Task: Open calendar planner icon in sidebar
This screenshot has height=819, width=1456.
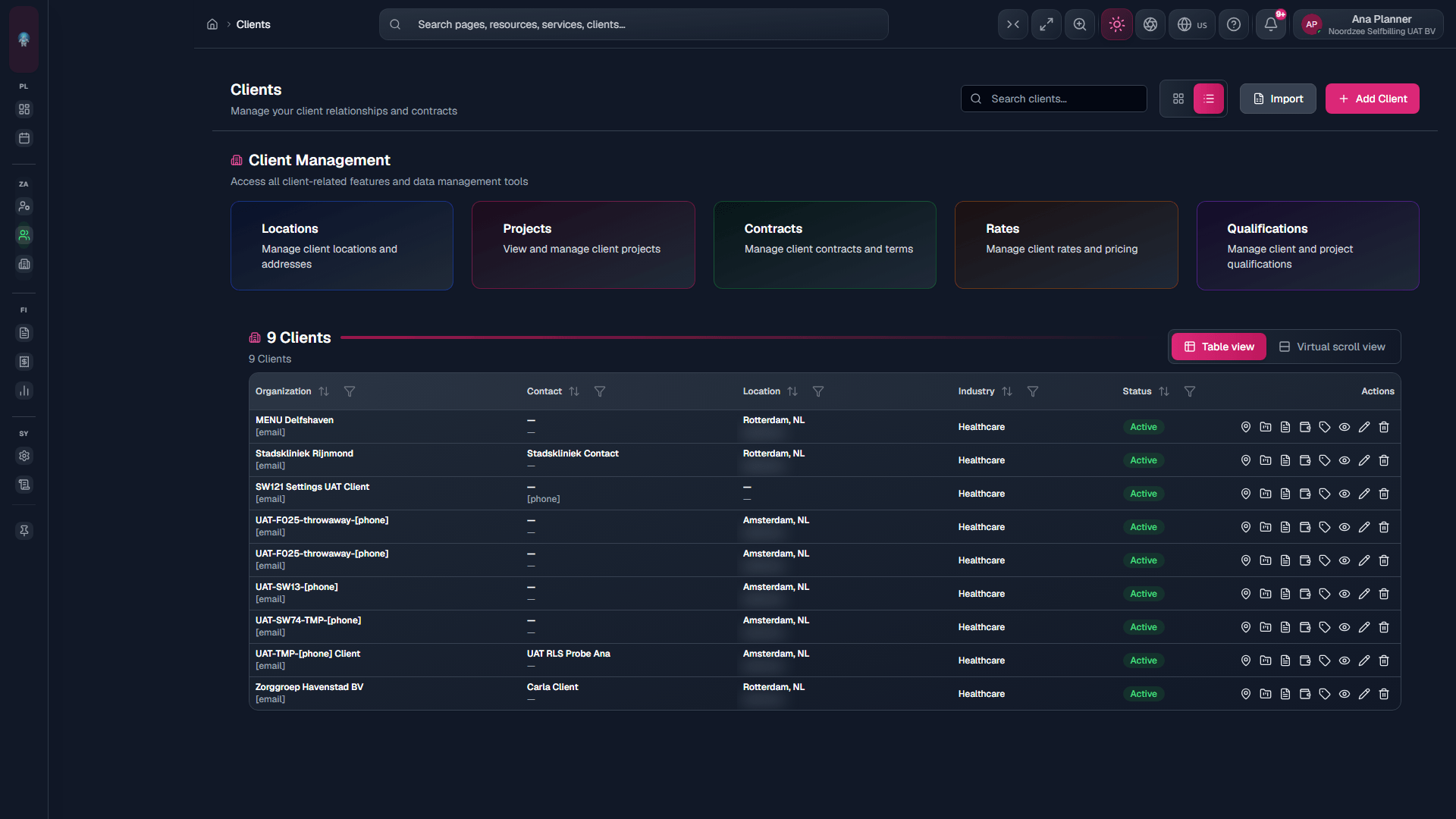Action: (24, 138)
